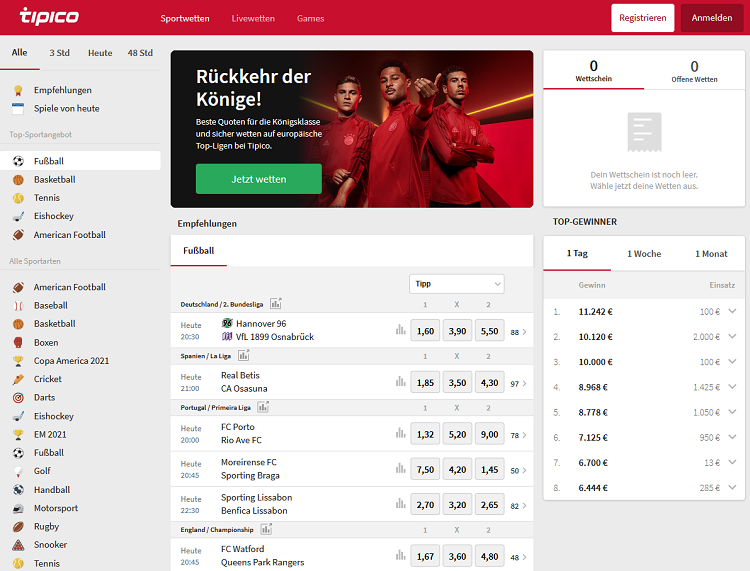Select odds 1,45 for Sporting Braga
The height and width of the screenshot is (571, 750).
pyautogui.click(x=489, y=470)
